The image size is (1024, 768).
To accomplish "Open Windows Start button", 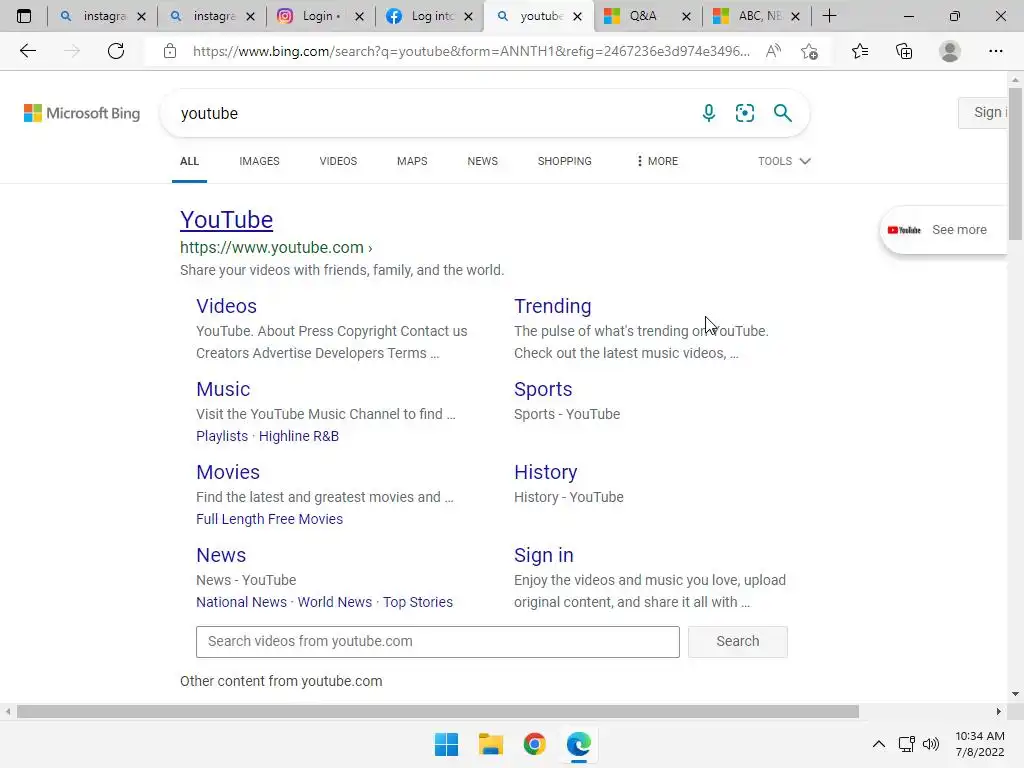I will tap(447, 744).
